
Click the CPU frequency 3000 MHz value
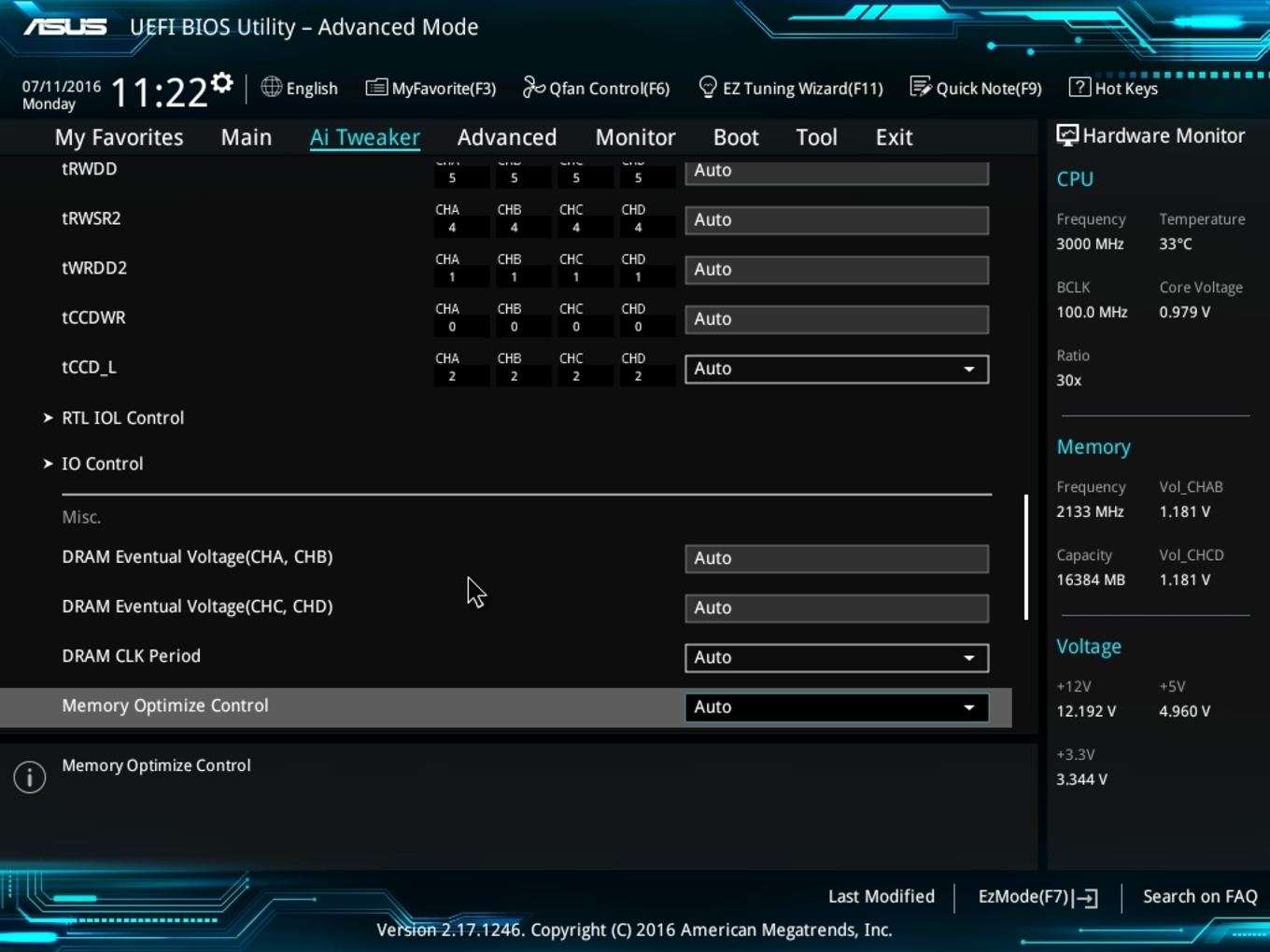[1090, 244]
